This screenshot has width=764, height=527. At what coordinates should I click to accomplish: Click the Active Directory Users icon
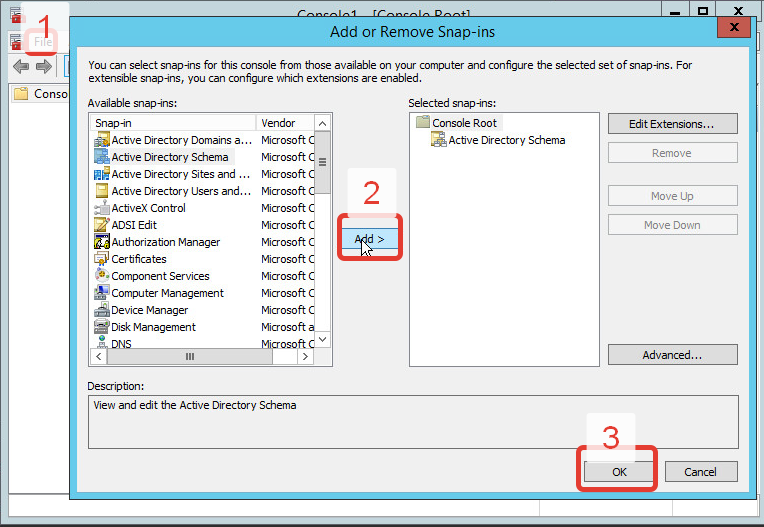click(x=102, y=191)
